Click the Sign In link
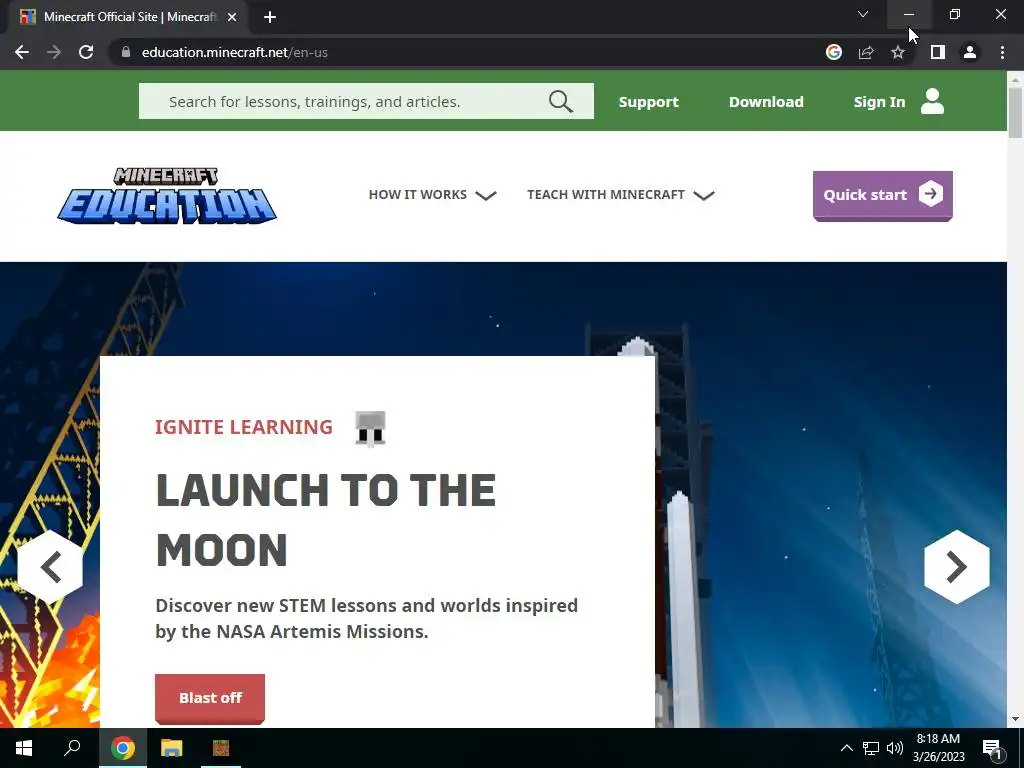Image resolution: width=1024 pixels, height=768 pixels. pos(879,102)
